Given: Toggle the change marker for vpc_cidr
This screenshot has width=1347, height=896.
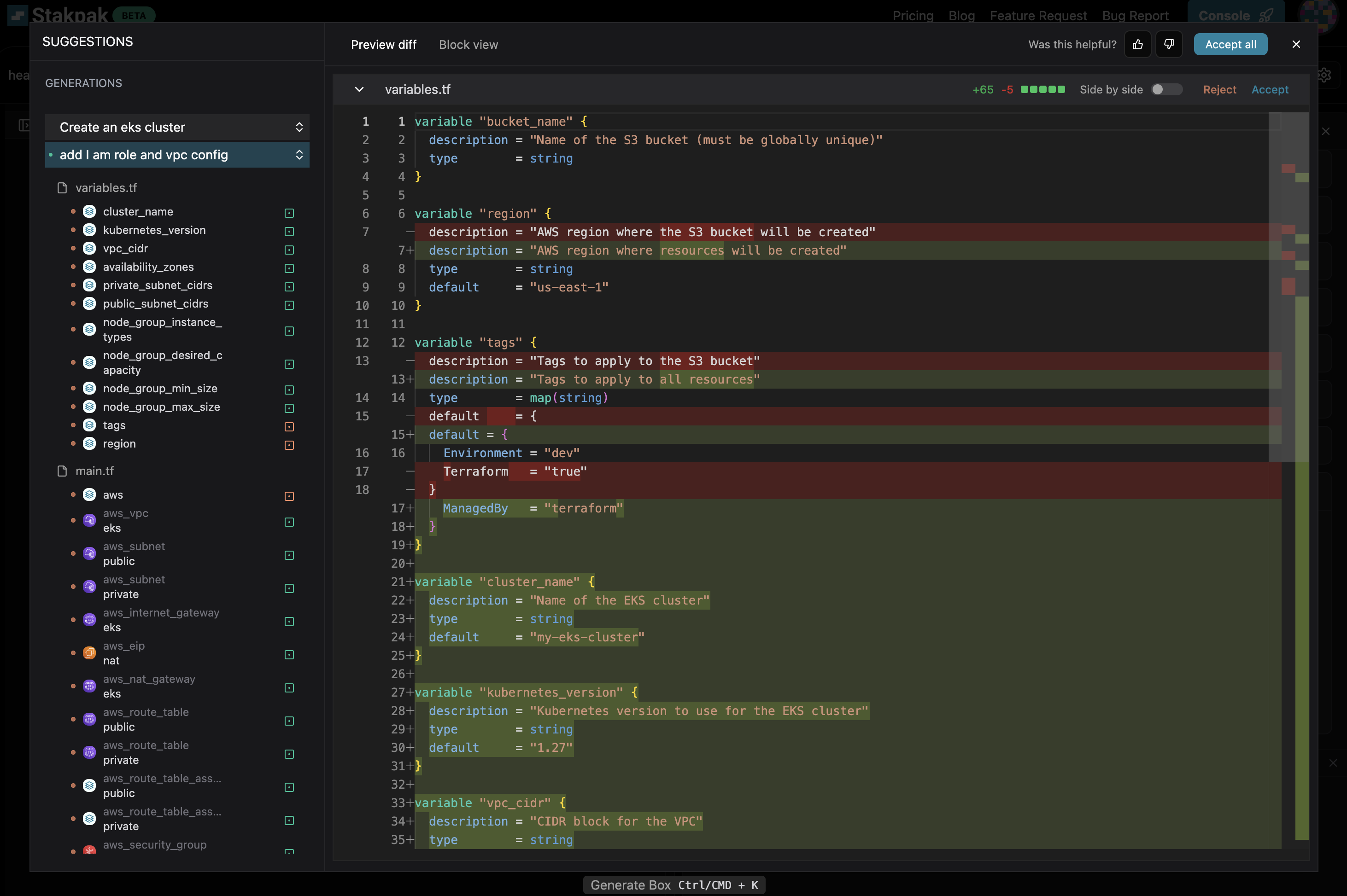Looking at the screenshot, I should 289,250.
